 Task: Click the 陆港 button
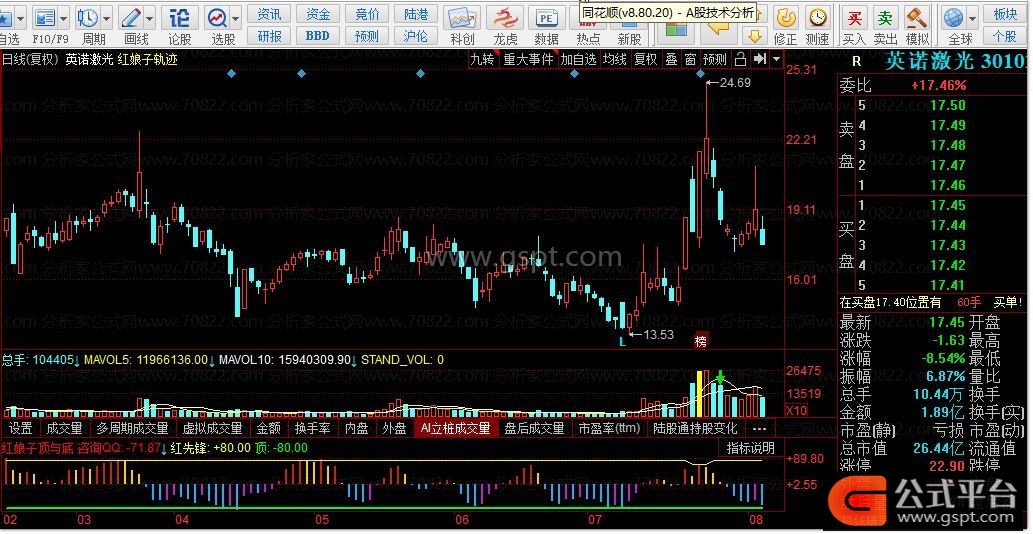416,14
